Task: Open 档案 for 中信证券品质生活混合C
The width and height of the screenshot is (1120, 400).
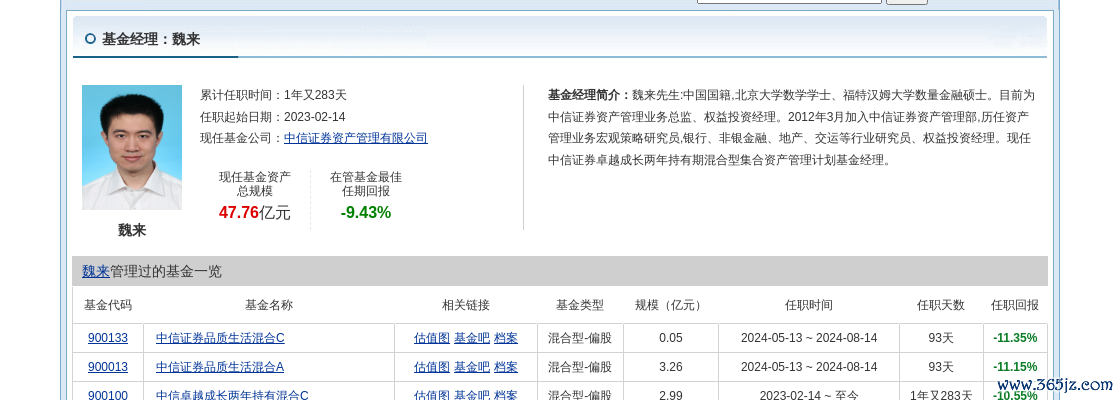Action: click(506, 338)
